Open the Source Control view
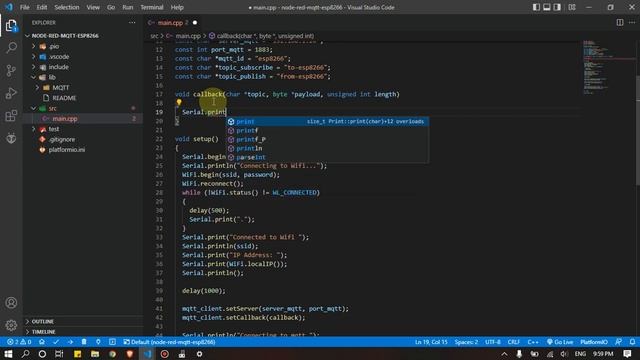The width and height of the screenshot is (640, 360). [11, 70]
